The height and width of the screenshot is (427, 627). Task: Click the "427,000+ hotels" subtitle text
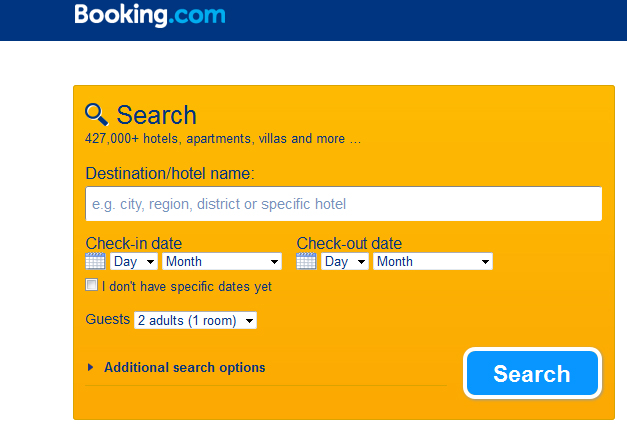(223, 139)
